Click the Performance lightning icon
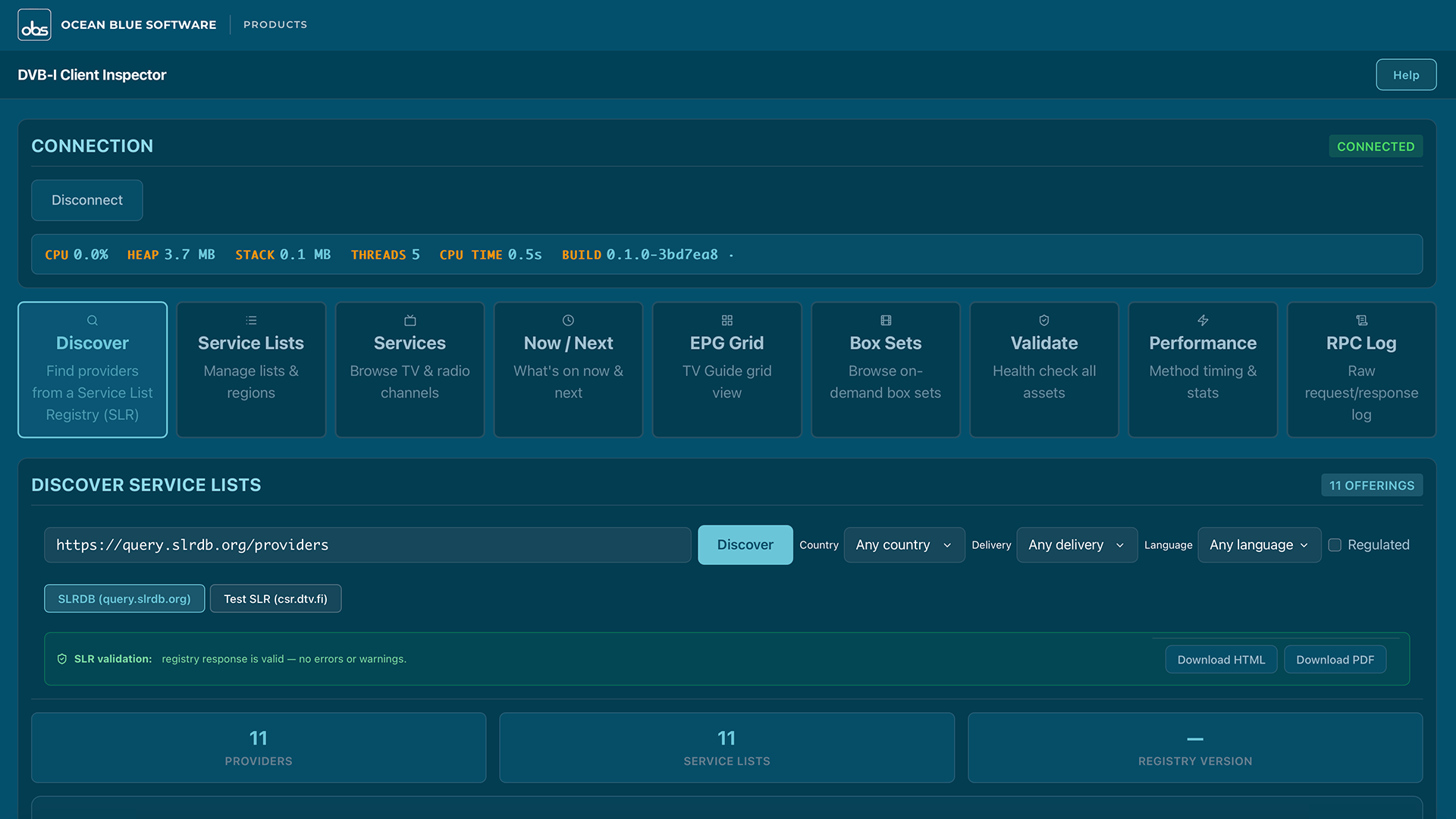Image resolution: width=1456 pixels, height=819 pixels. coord(1203,321)
